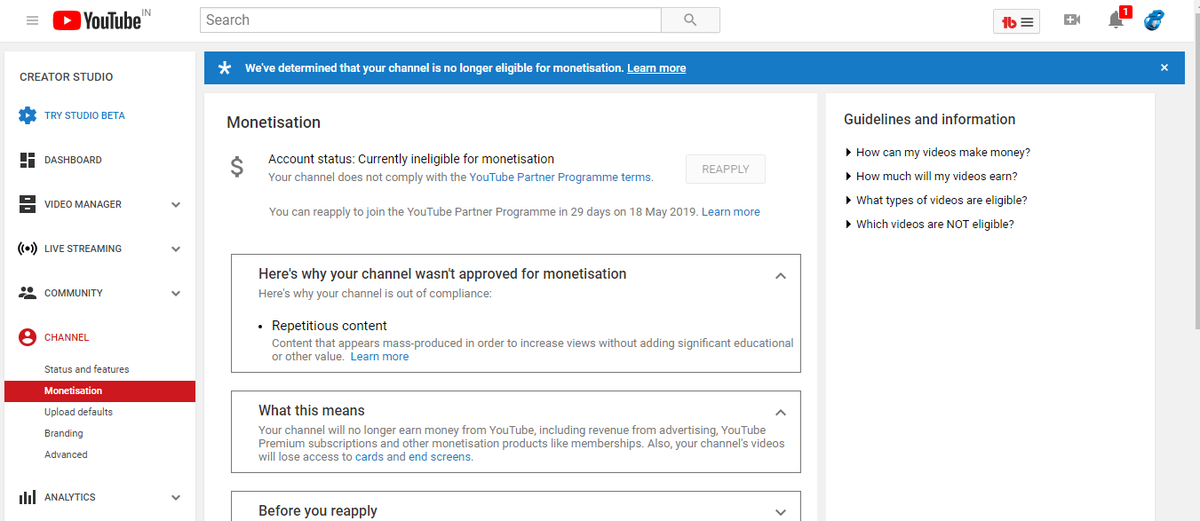Click the Dashboard grid icon
The image size is (1200, 521).
click(x=28, y=160)
